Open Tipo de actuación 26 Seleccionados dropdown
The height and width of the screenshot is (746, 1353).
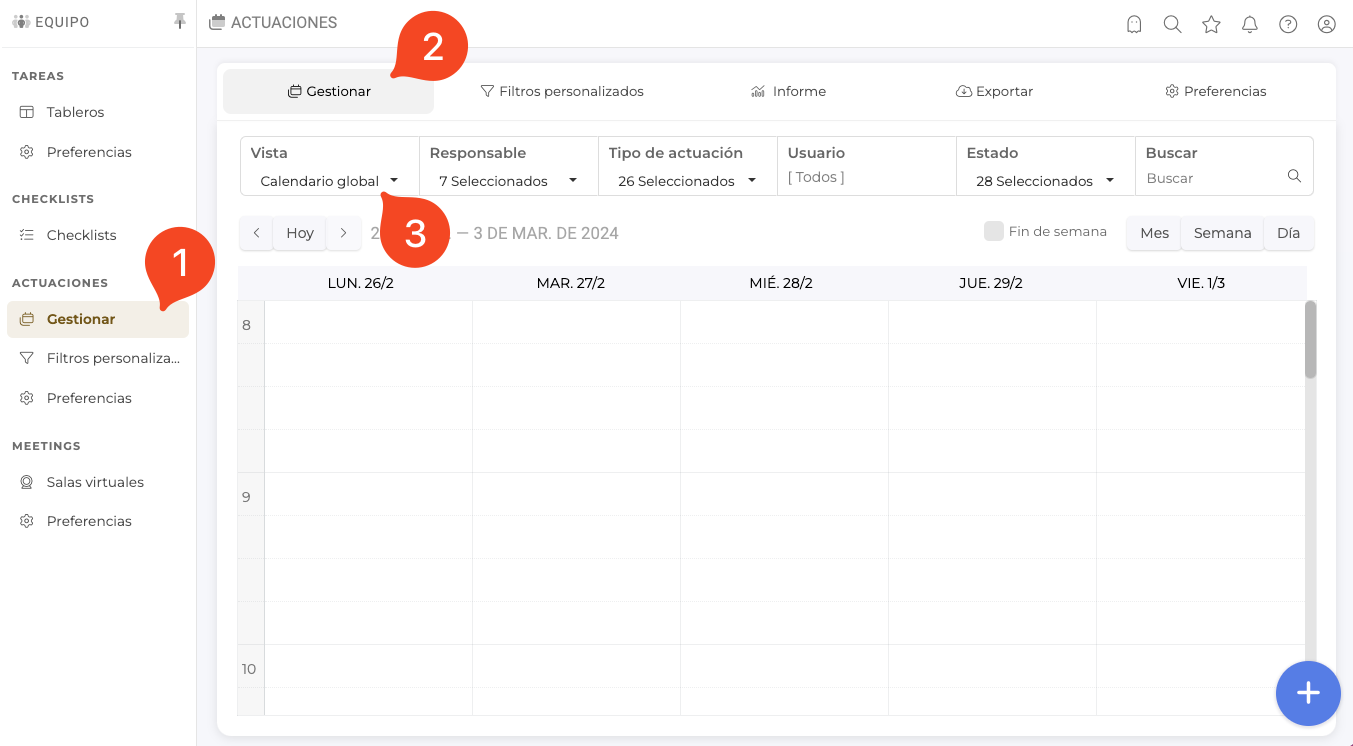click(x=687, y=181)
